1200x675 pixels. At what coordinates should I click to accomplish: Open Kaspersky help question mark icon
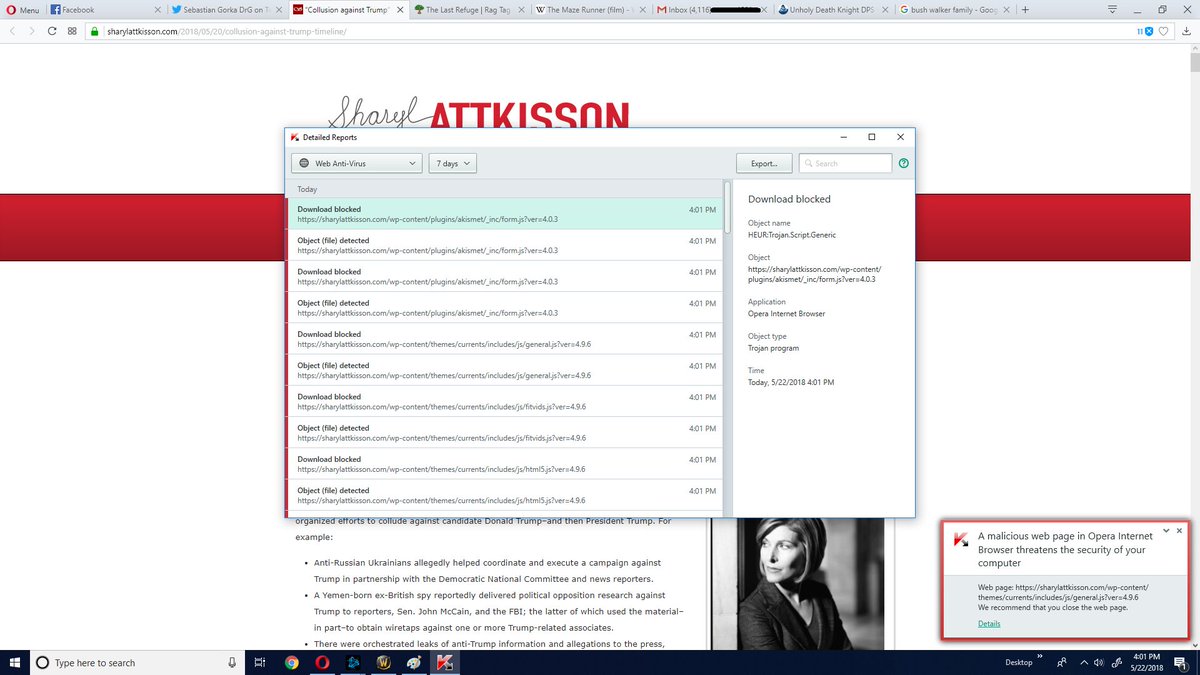[x=904, y=163]
